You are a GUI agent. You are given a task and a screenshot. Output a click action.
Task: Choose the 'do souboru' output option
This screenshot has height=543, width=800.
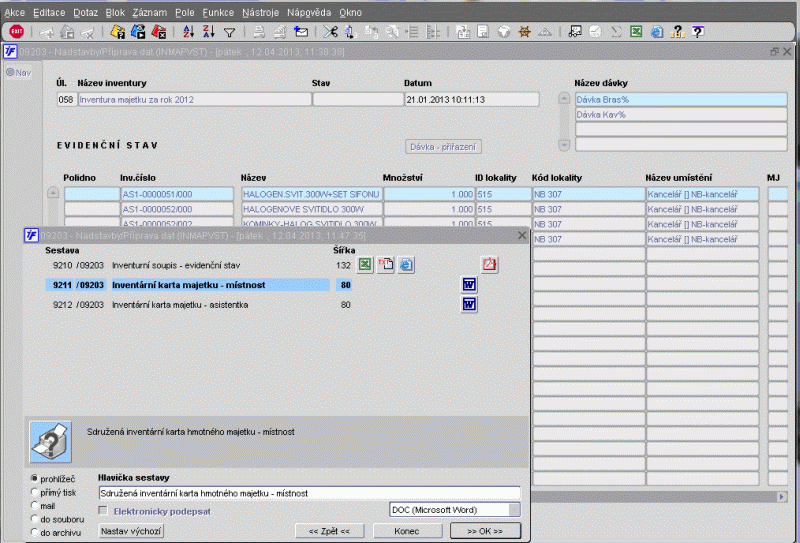click(x=37, y=519)
